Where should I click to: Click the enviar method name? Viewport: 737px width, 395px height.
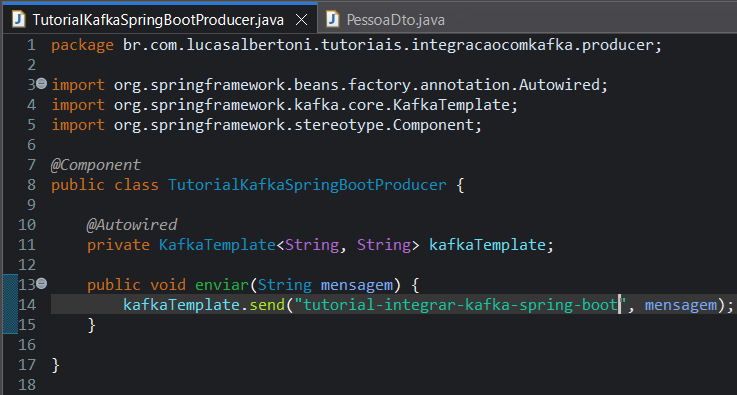tap(221, 285)
